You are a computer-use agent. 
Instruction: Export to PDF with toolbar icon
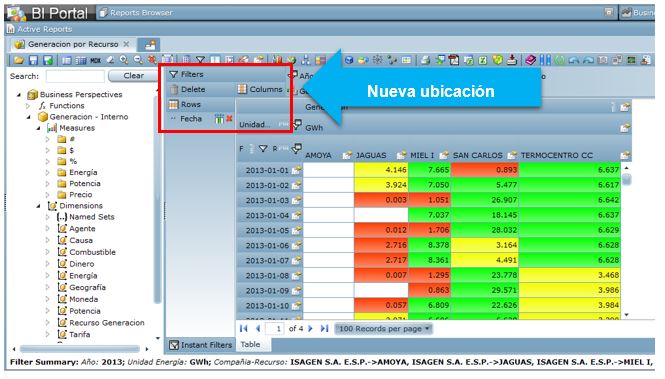click(x=454, y=60)
